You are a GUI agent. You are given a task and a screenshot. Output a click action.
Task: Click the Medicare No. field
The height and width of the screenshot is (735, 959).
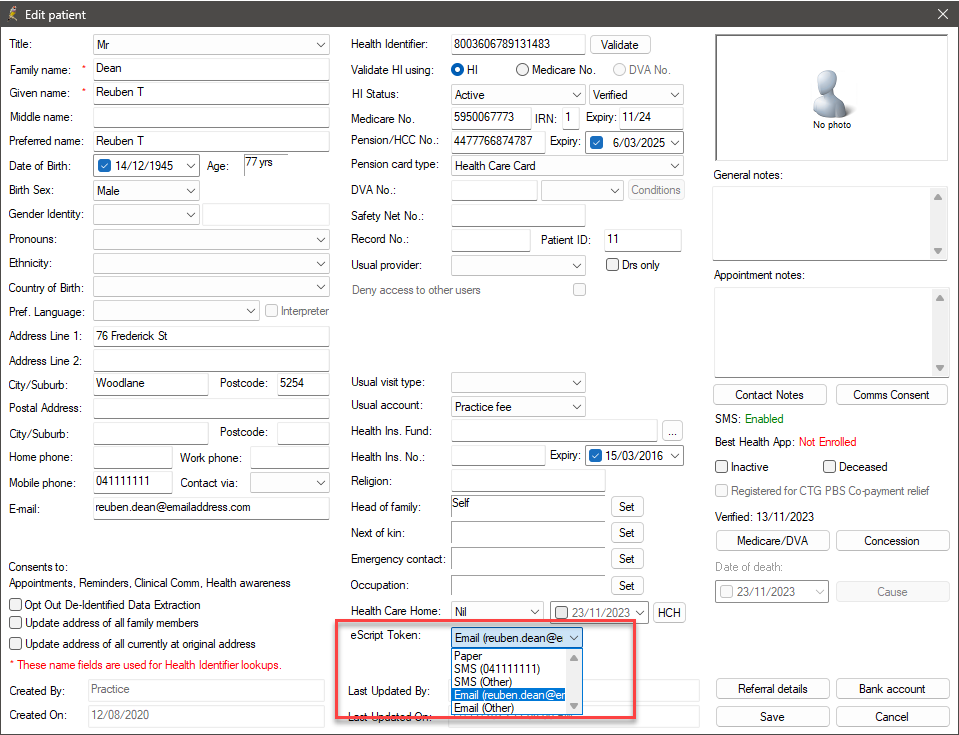(x=491, y=118)
